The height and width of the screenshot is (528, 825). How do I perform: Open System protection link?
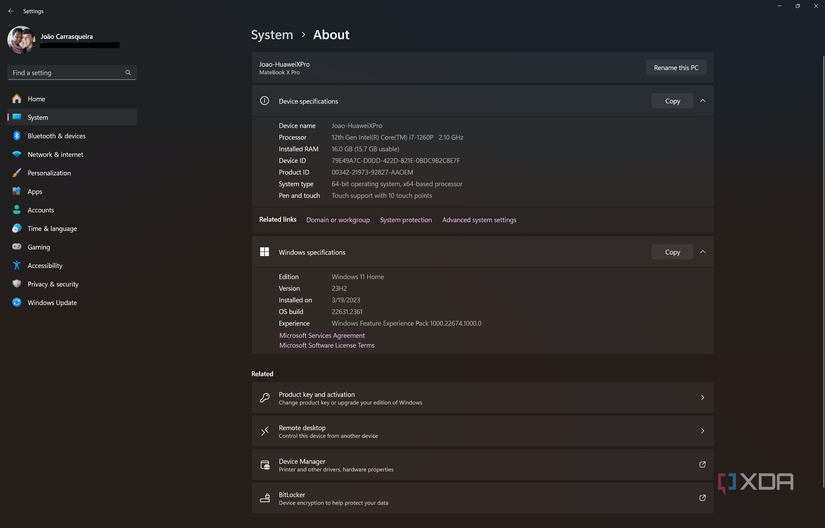(x=406, y=220)
